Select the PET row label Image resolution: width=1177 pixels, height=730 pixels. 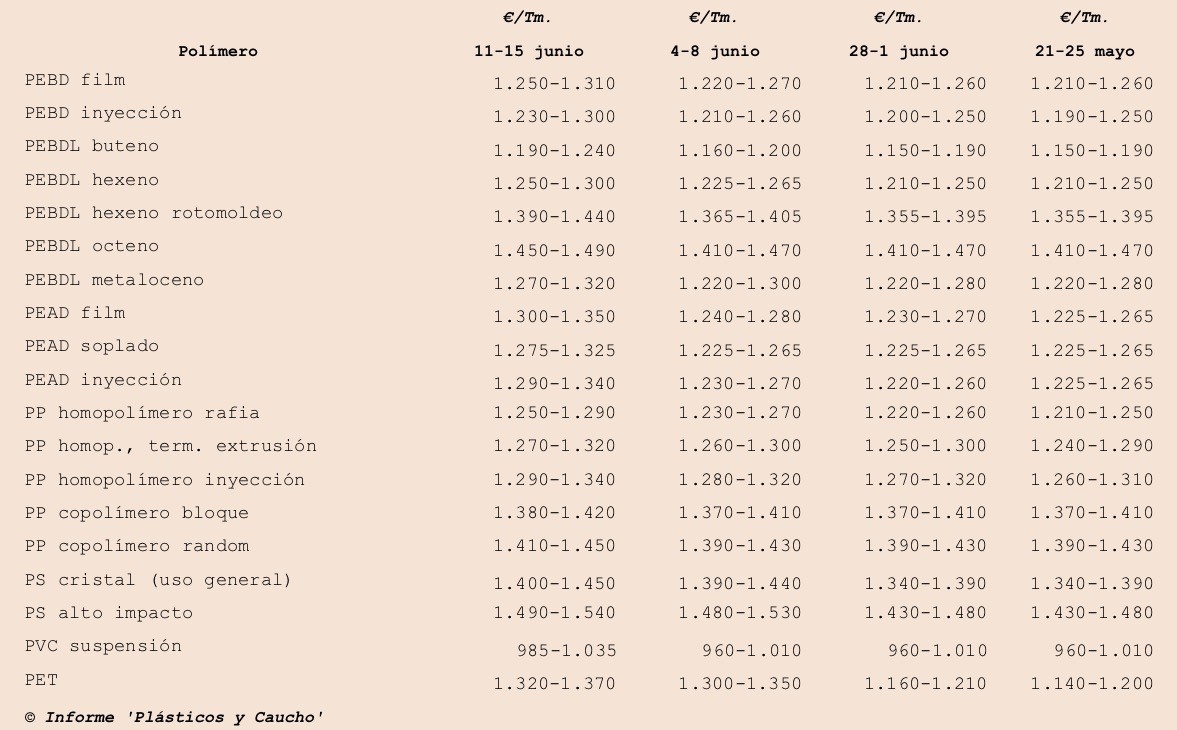(41, 680)
